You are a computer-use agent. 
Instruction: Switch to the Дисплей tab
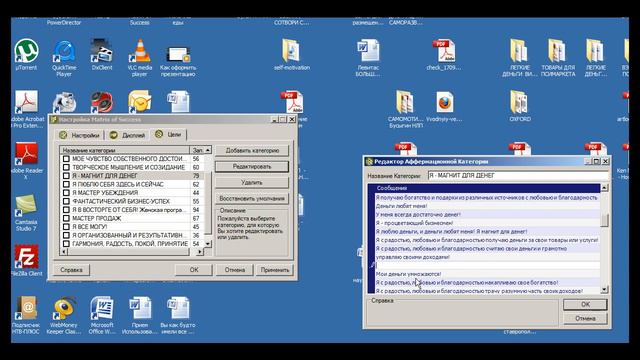click(x=128, y=135)
